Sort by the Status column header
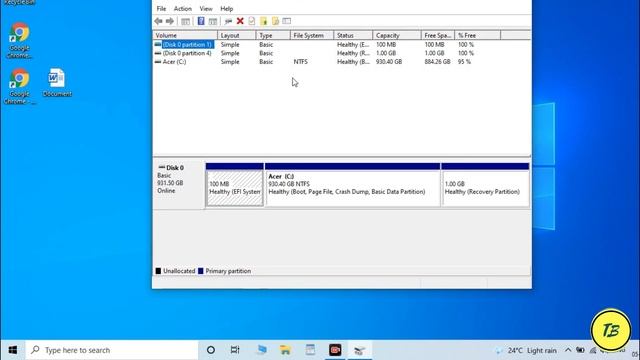Screen dimensions: 640x360 pos(353,36)
